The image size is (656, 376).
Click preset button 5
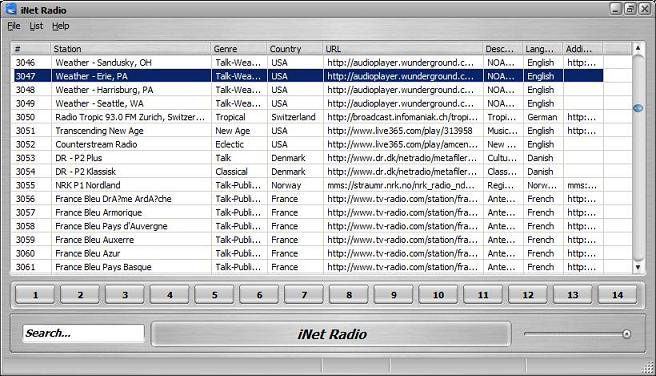point(214,295)
